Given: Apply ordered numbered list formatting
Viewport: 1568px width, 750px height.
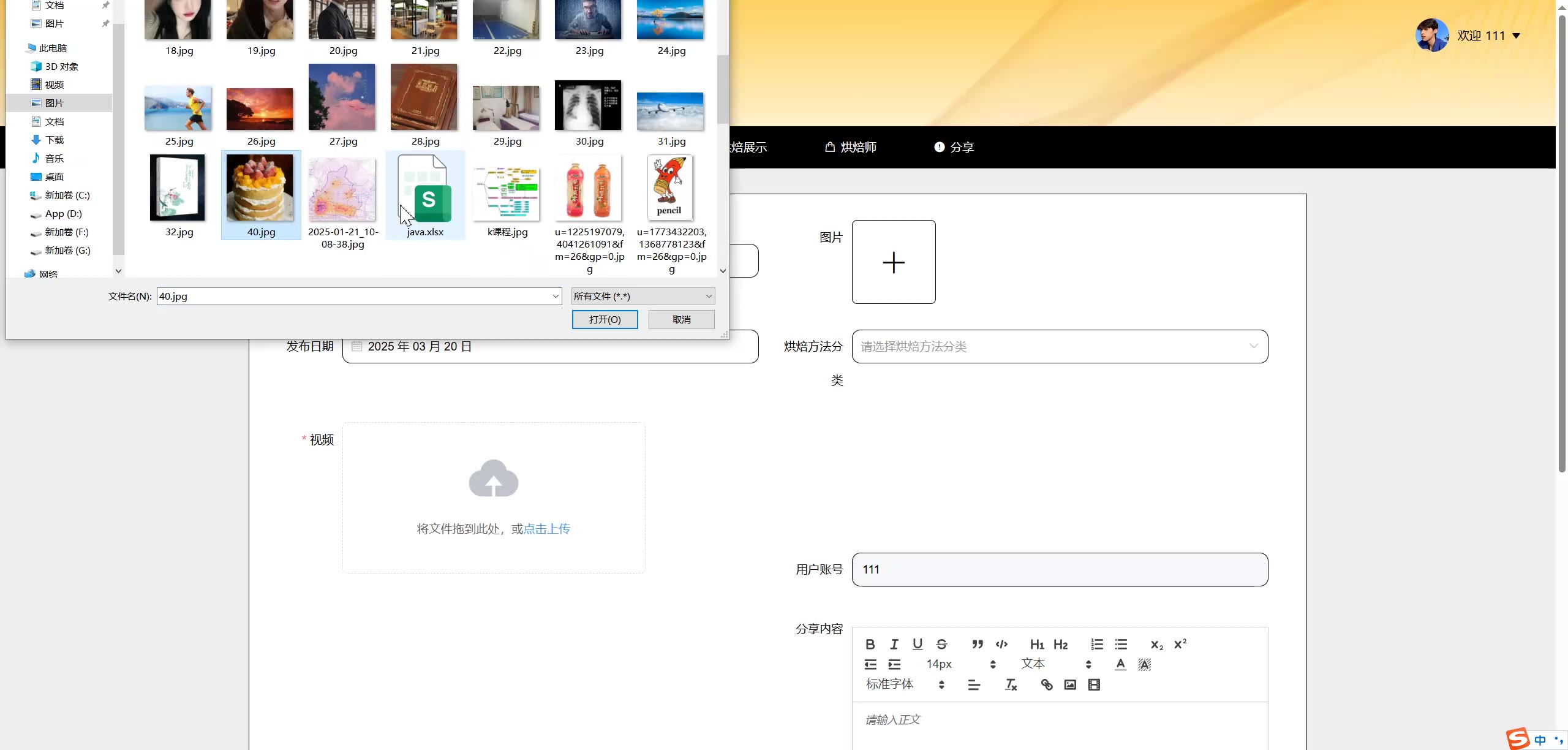Looking at the screenshot, I should pos(1097,644).
